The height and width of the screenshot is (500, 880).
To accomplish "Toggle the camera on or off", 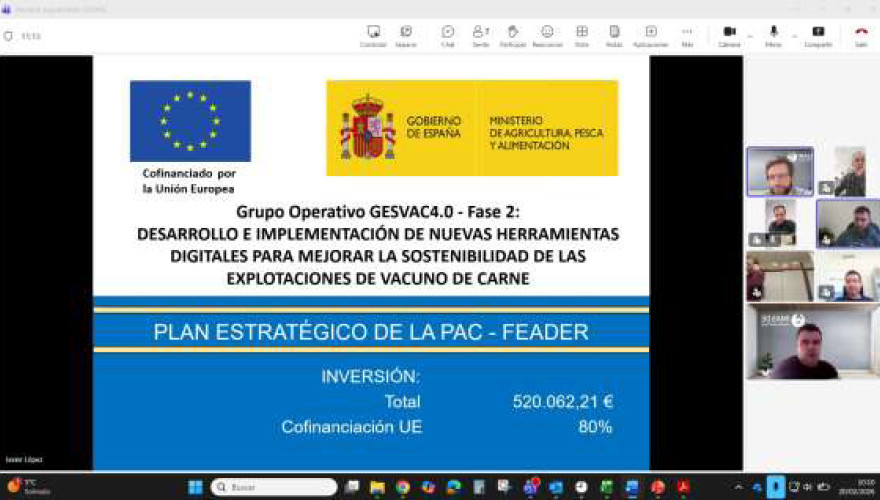I will pos(729,34).
